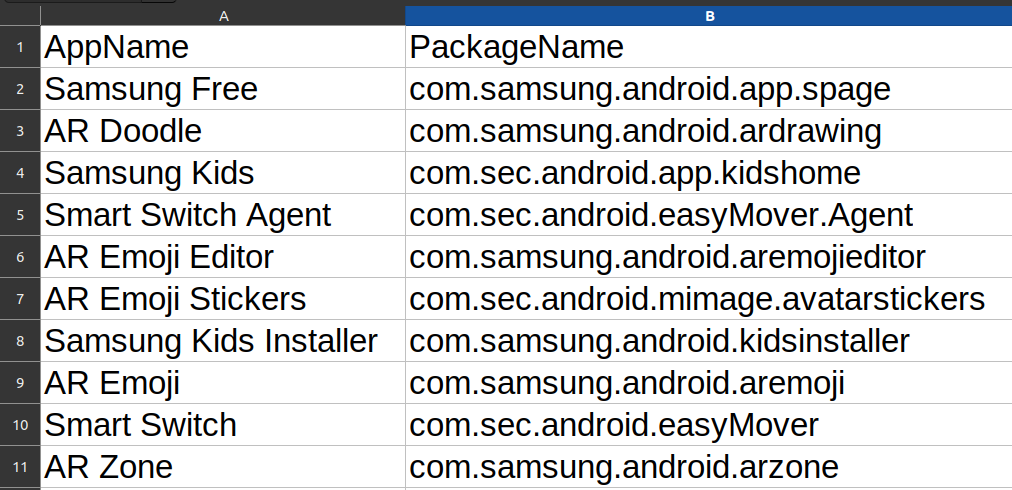This screenshot has width=1012, height=490.
Task: Select the Smart Switch Agent cell
Action: tap(223, 215)
